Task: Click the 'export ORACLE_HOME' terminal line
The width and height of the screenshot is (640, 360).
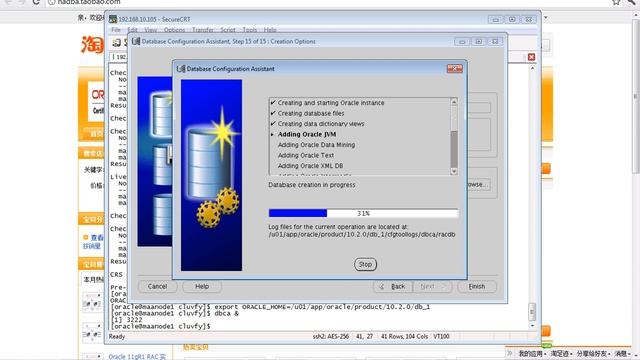Action: 270,307
